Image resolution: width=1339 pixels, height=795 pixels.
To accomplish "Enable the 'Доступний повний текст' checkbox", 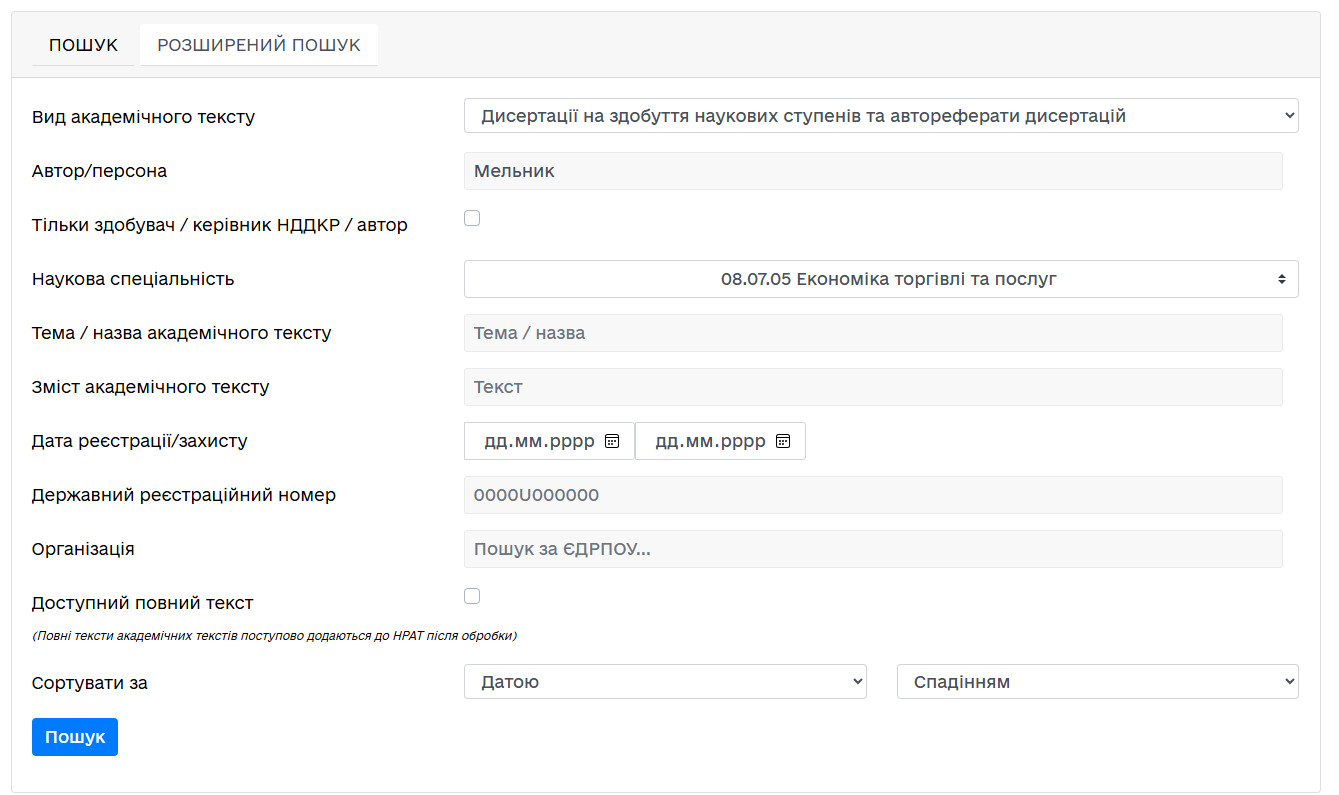I will (x=472, y=596).
